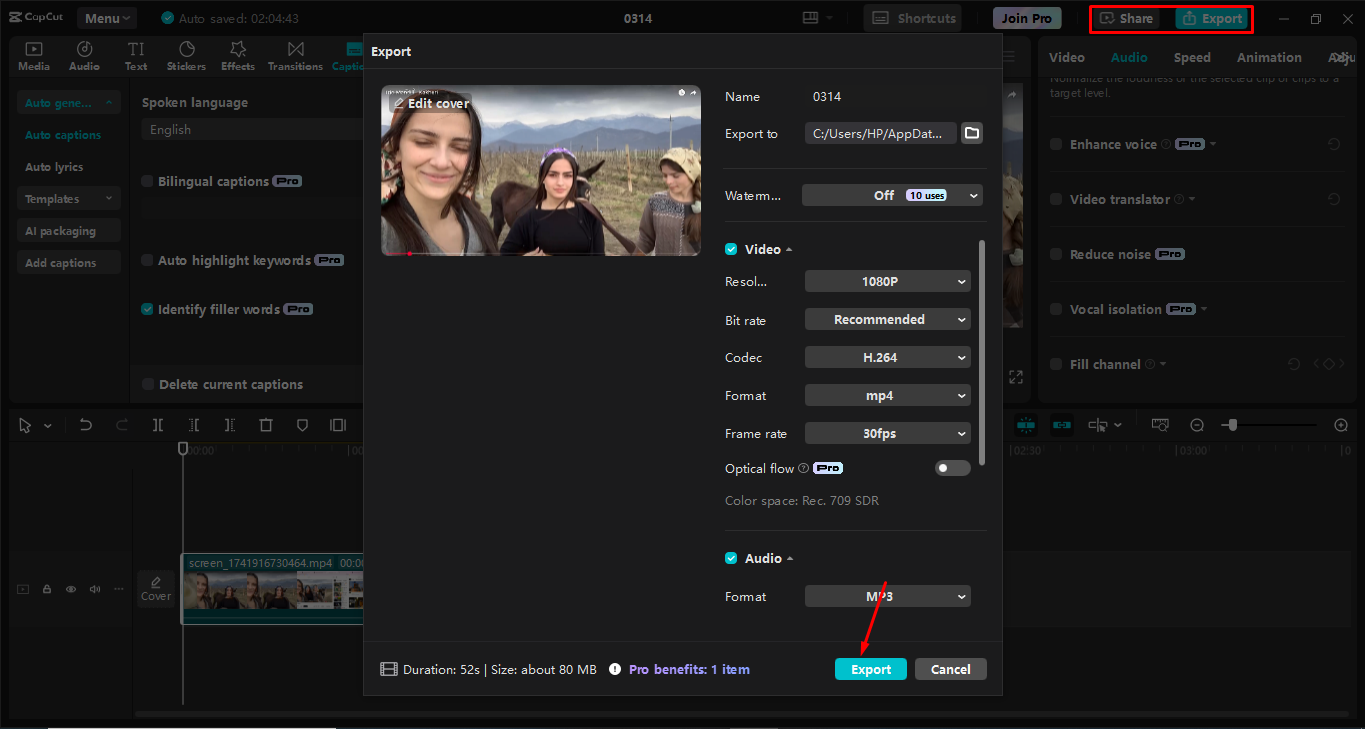This screenshot has height=729, width=1365.
Task: Open the audio Format dropdown showing MP3
Action: point(887,596)
